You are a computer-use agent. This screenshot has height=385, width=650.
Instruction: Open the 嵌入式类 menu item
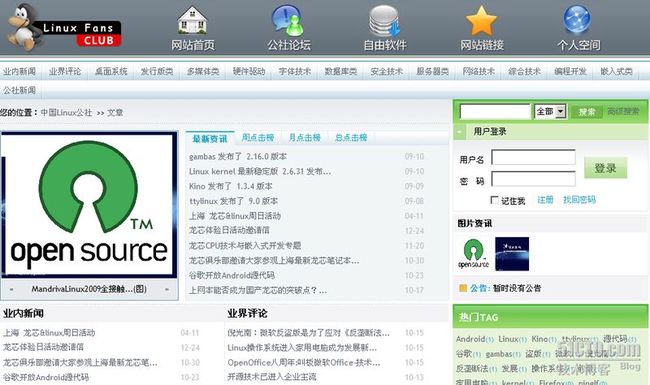point(616,71)
